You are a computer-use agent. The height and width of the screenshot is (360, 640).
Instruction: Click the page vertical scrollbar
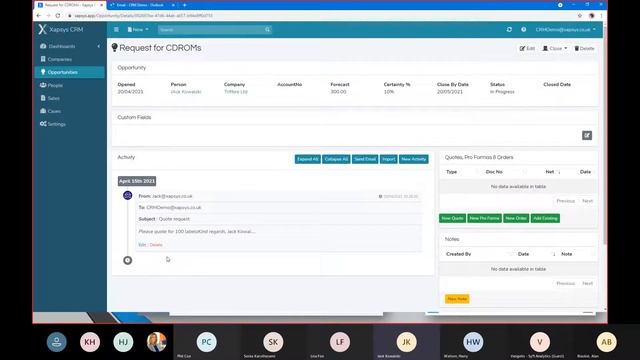click(x=605, y=135)
